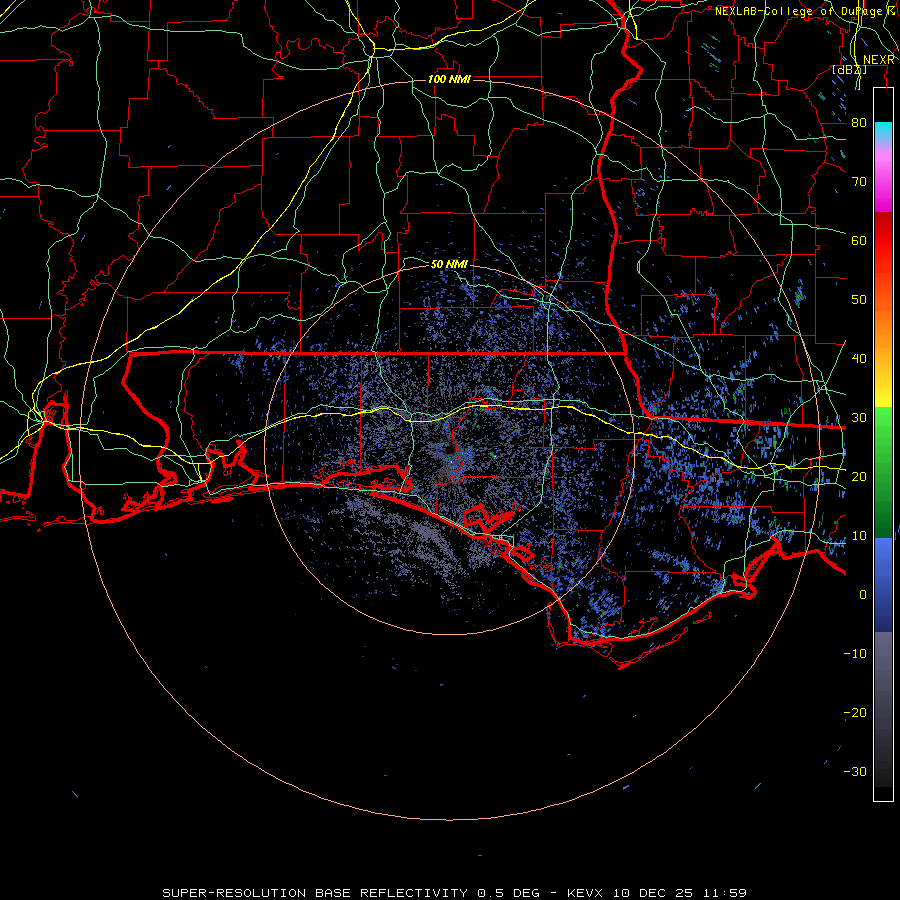Pick the bright green segment of the color bar

pyautogui.click(x=883, y=436)
